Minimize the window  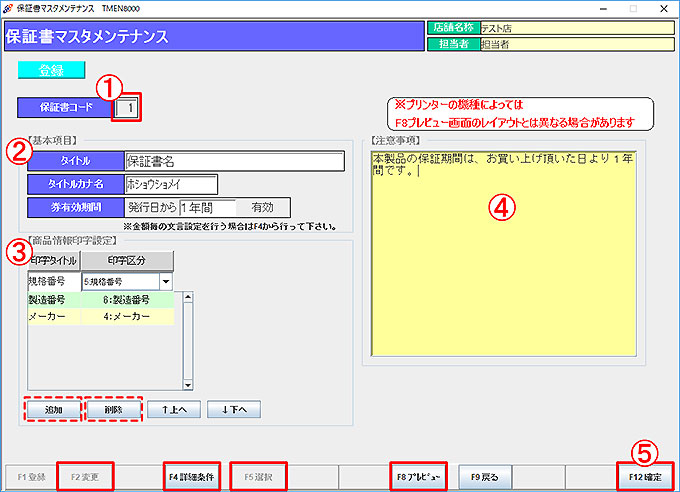tap(603, 9)
